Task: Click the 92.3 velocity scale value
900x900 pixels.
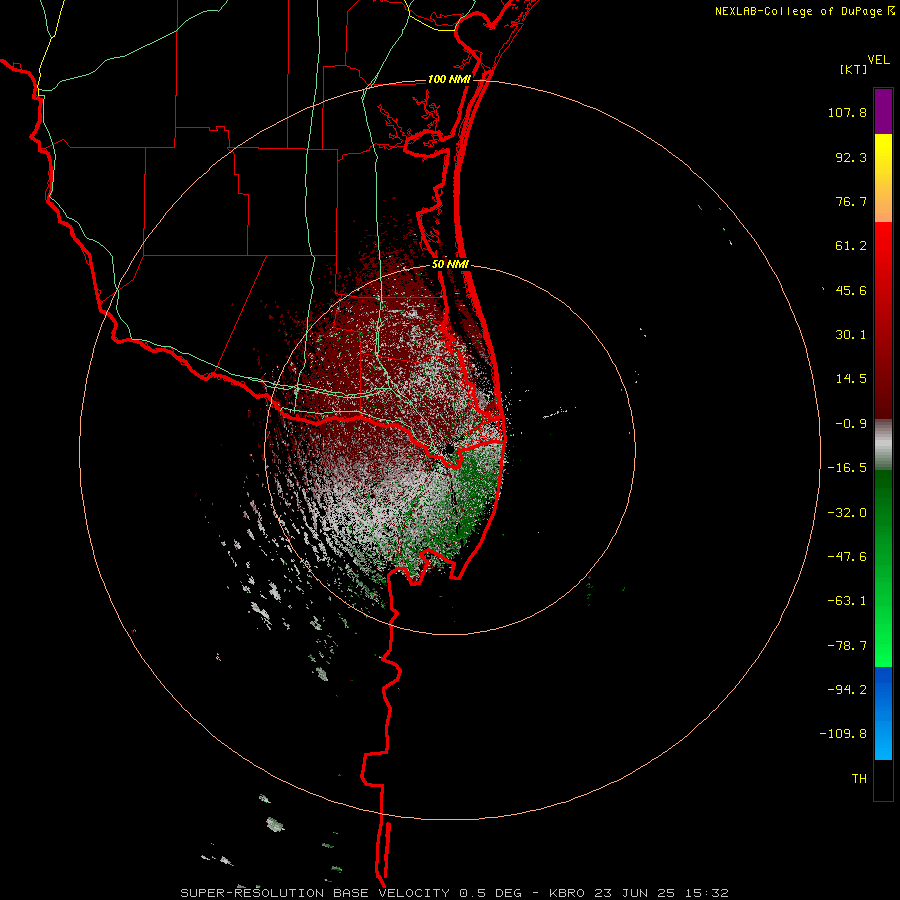Action: click(x=851, y=157)
